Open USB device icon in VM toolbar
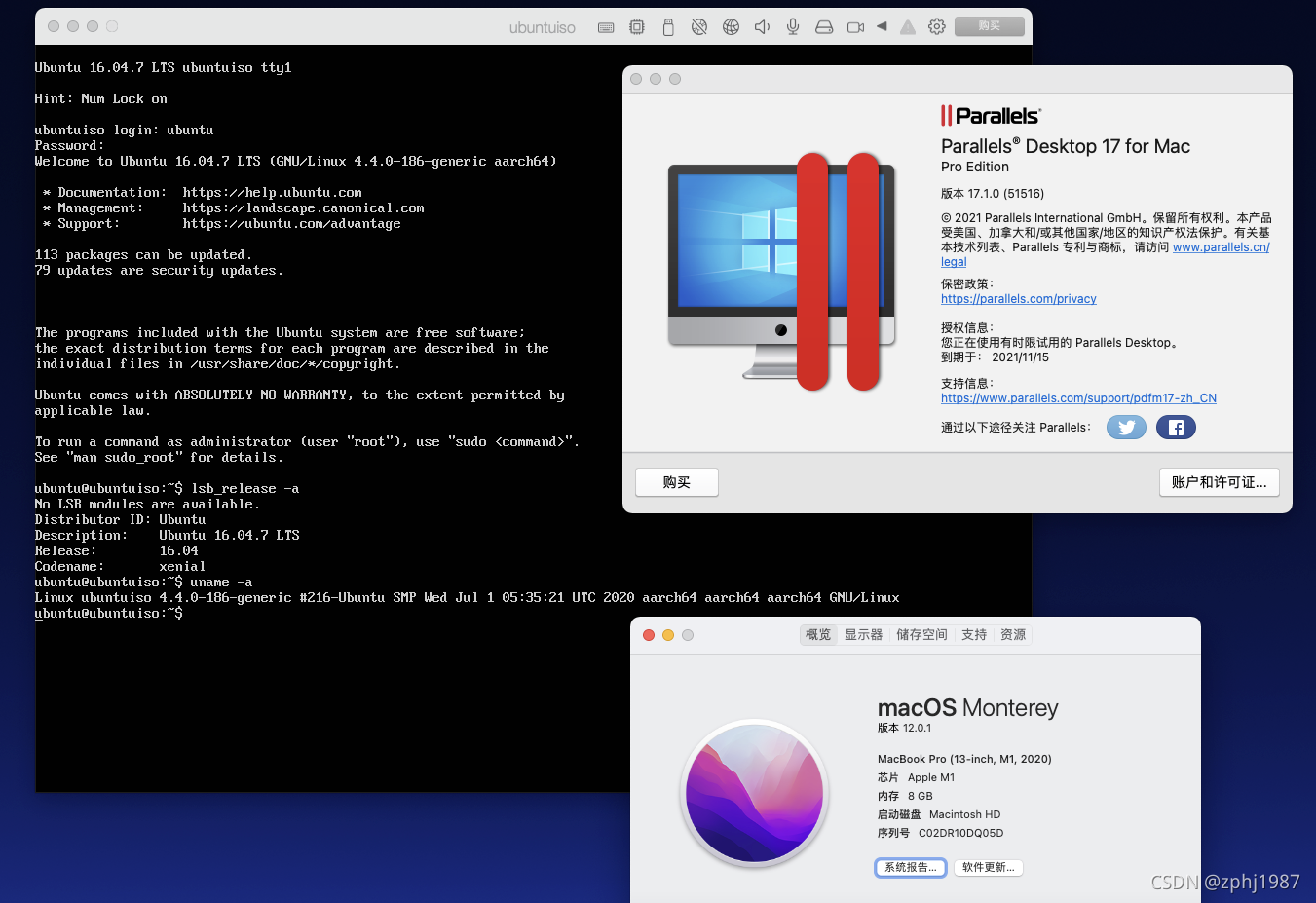1316x903 pixels. pyautogui.click(x=668, y=27)
